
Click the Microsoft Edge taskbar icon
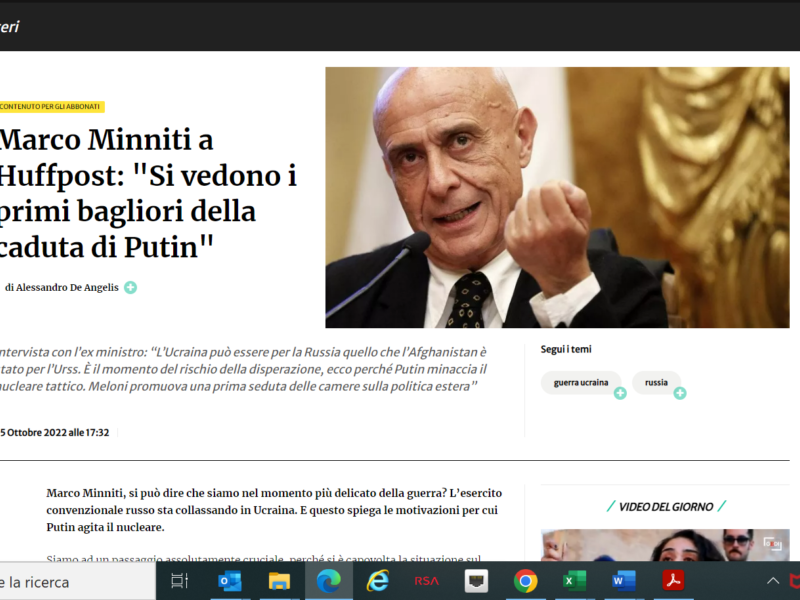point(329,581)
